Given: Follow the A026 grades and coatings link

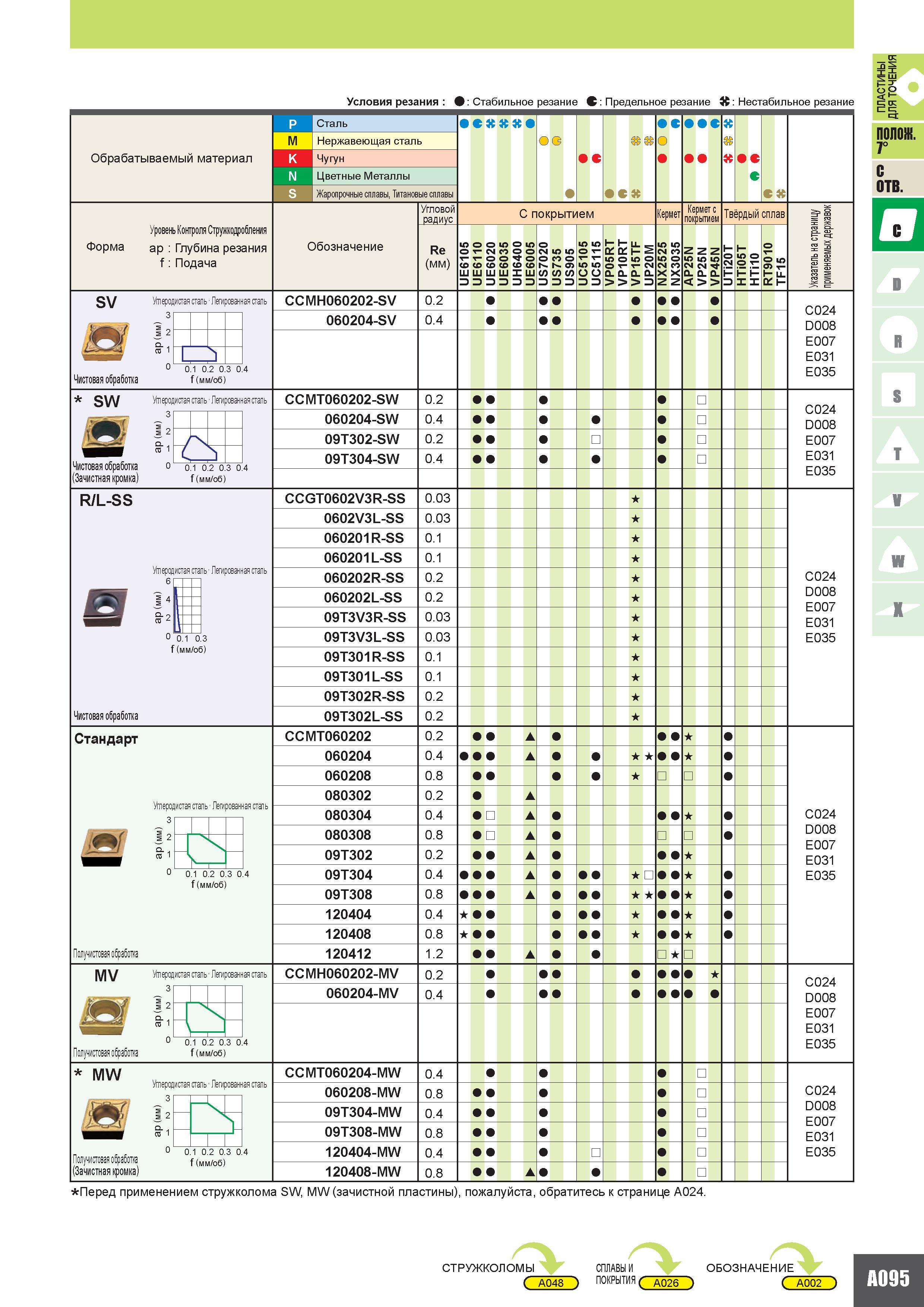Looking at the screenshot, I should 666,1282.
